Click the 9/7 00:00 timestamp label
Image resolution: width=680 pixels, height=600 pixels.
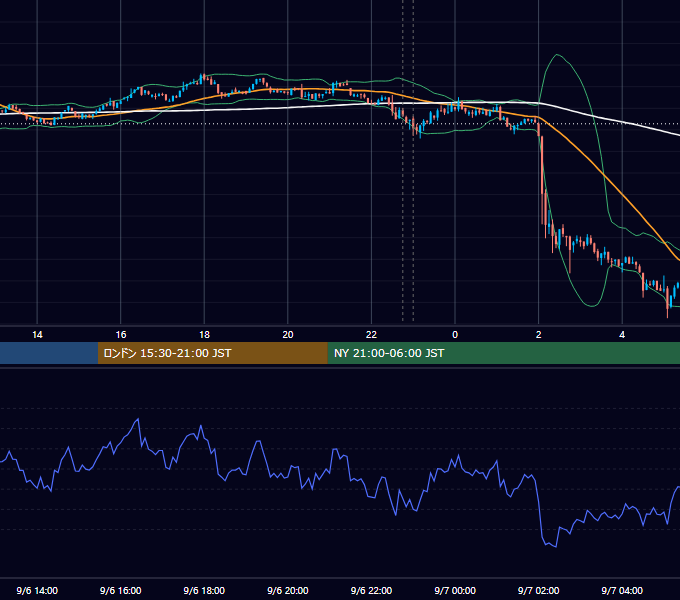pos(455,590)
